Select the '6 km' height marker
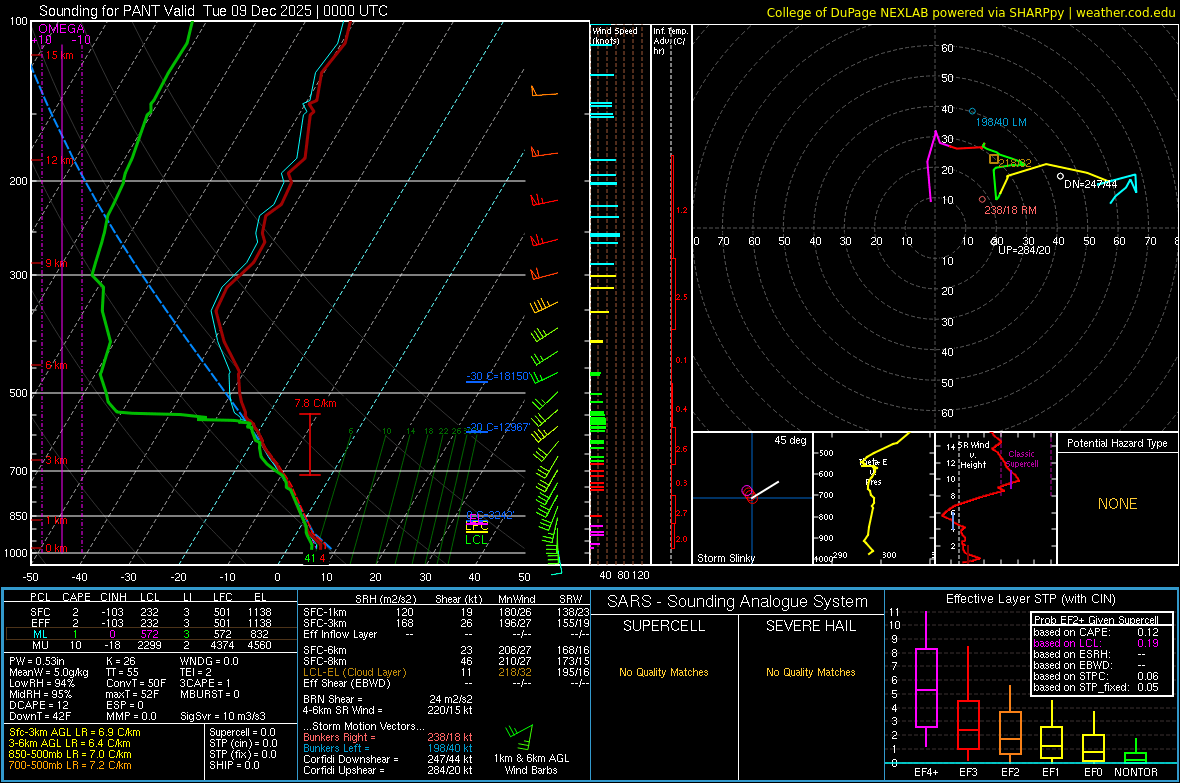Screen dimensions: 1180x783 pos(56,365)
